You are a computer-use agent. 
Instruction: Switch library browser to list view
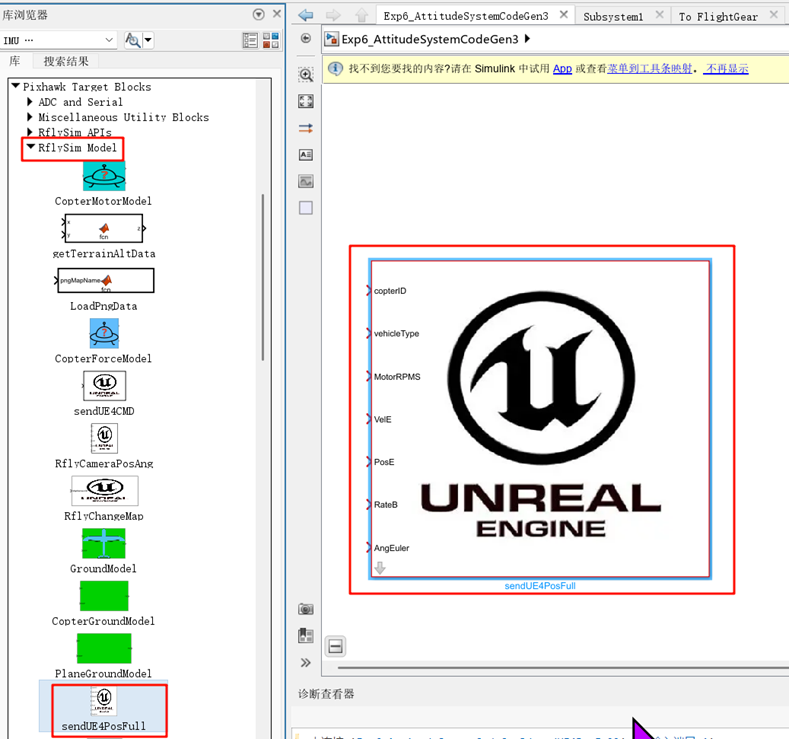point(250,40)
